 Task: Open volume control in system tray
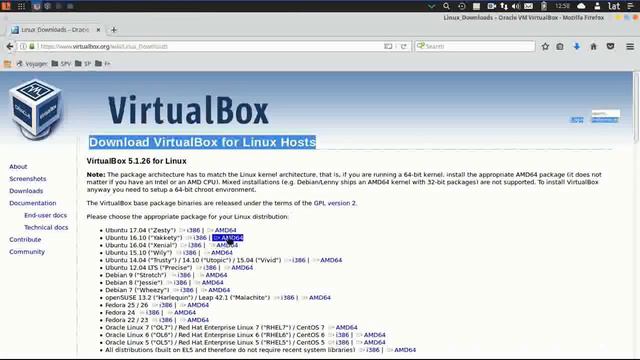516,6
